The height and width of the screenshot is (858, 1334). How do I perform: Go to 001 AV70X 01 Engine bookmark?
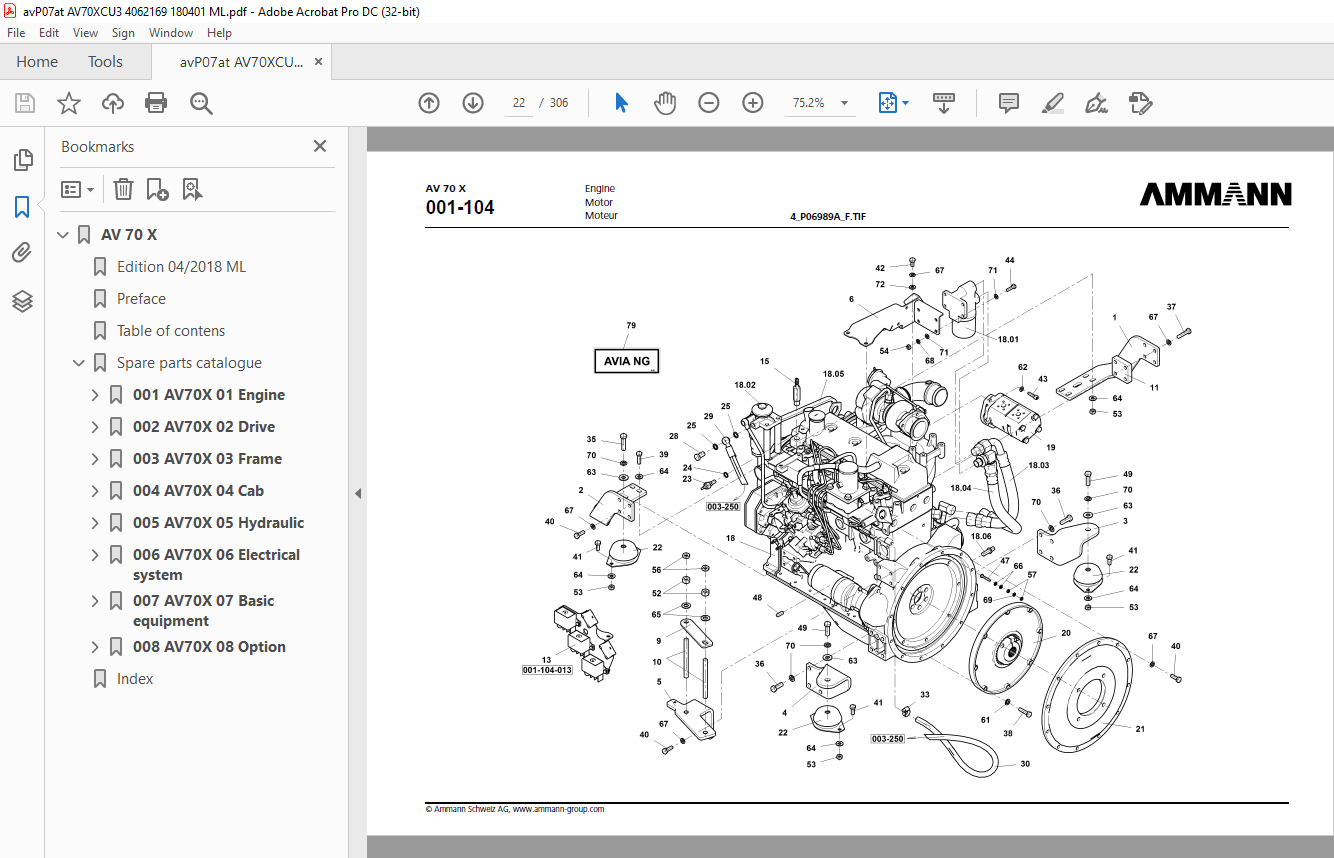pos(209,395)
